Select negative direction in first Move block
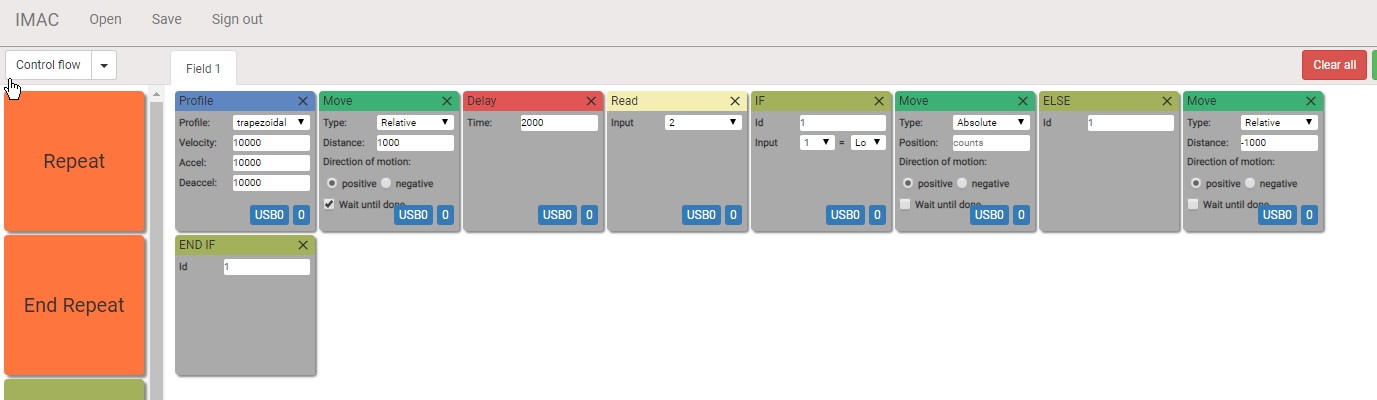This screenshot has width=1377, height=400. [x=387, y=183]
